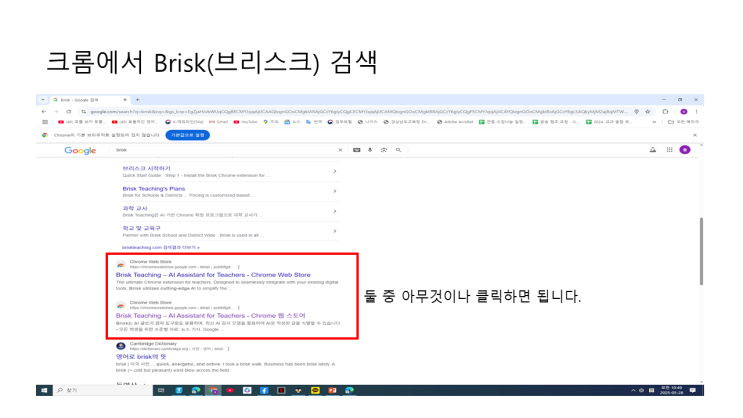Submit the search with the magnifier icon

pyautogui.click(x=399, y=150)
